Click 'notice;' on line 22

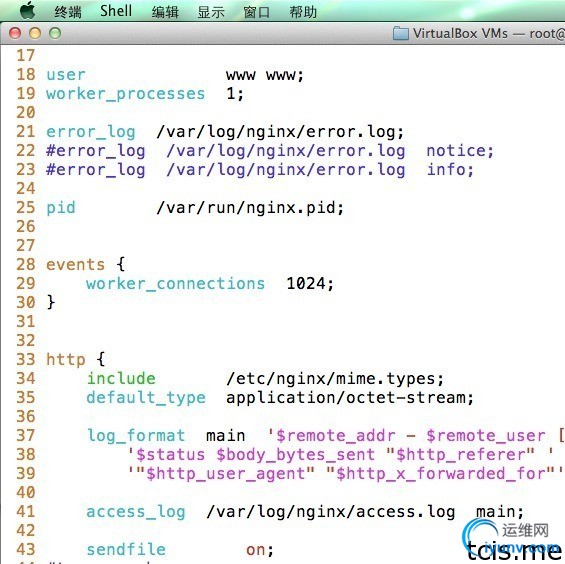tap(460, 151)
